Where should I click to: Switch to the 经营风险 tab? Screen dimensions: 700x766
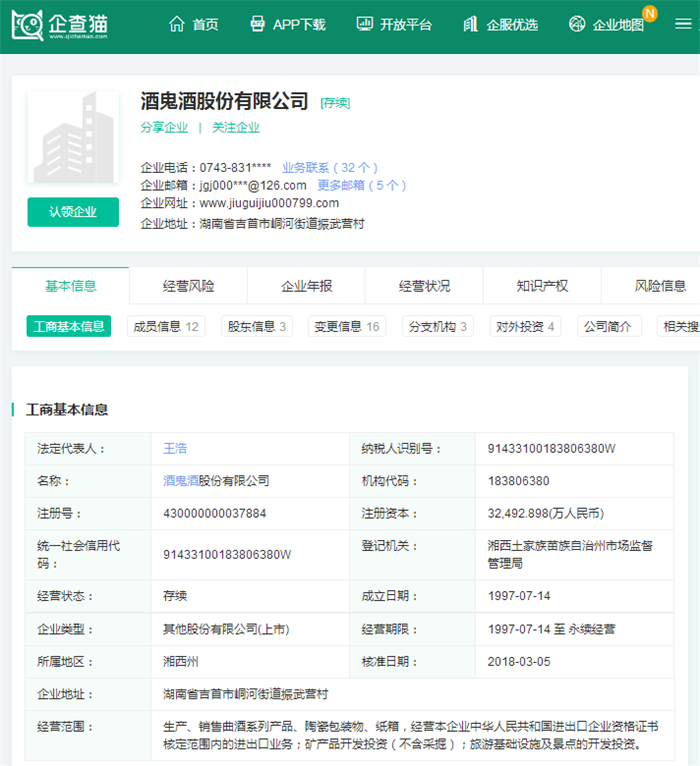click(x=189, y=286)
